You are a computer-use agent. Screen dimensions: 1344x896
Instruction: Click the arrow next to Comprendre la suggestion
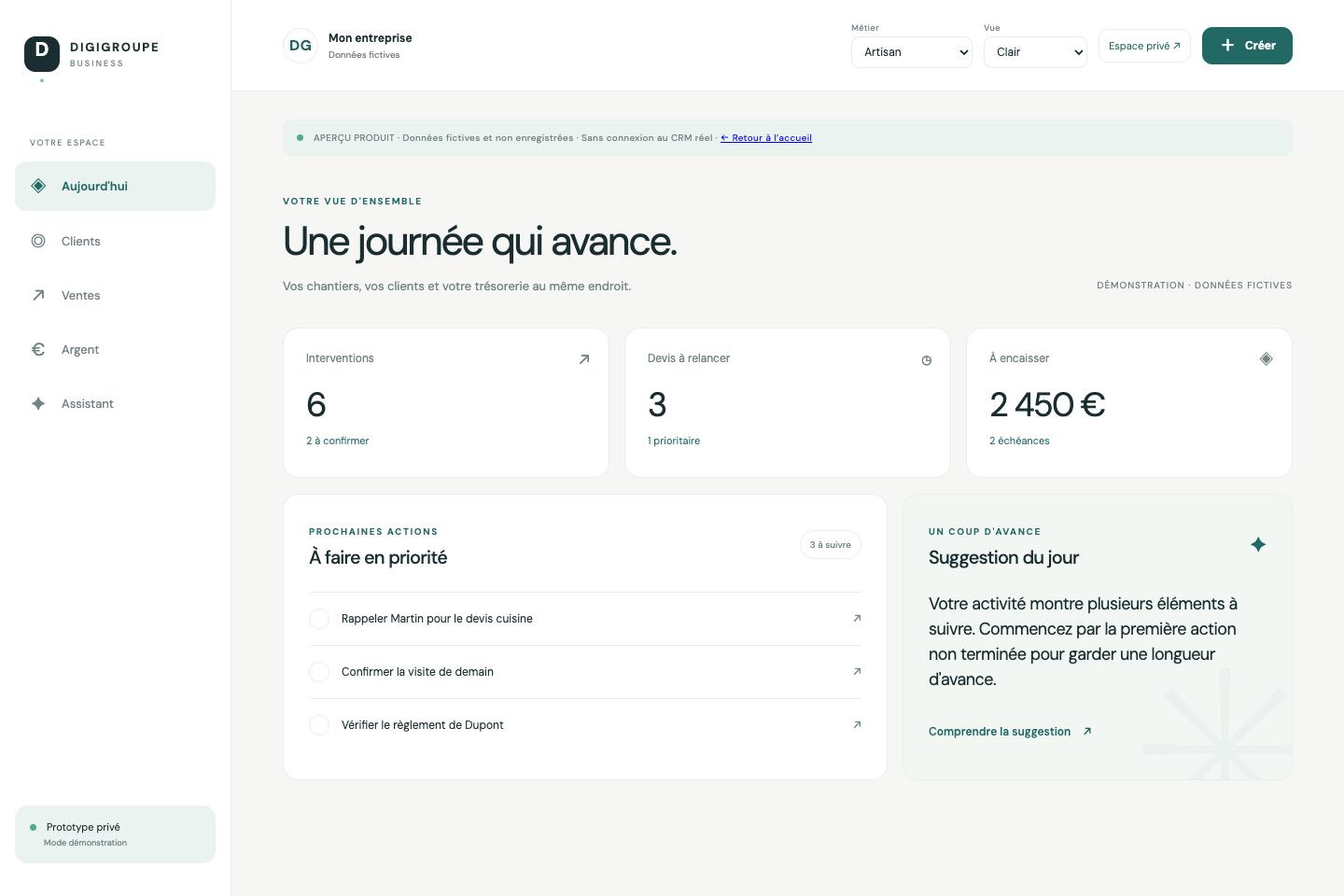pyautogui.click(x=1087, y=731)
